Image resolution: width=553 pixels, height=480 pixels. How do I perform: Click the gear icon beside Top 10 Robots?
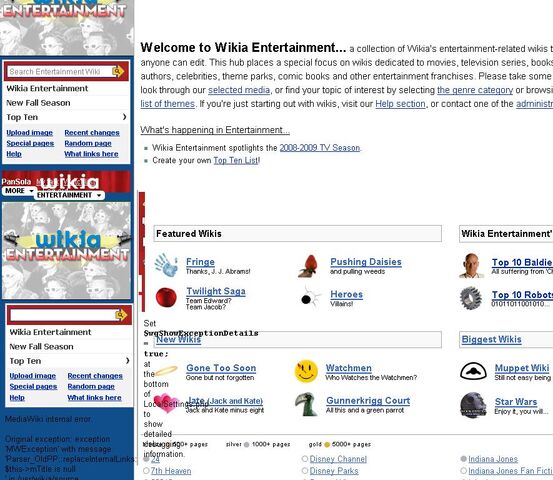[471, 298]
